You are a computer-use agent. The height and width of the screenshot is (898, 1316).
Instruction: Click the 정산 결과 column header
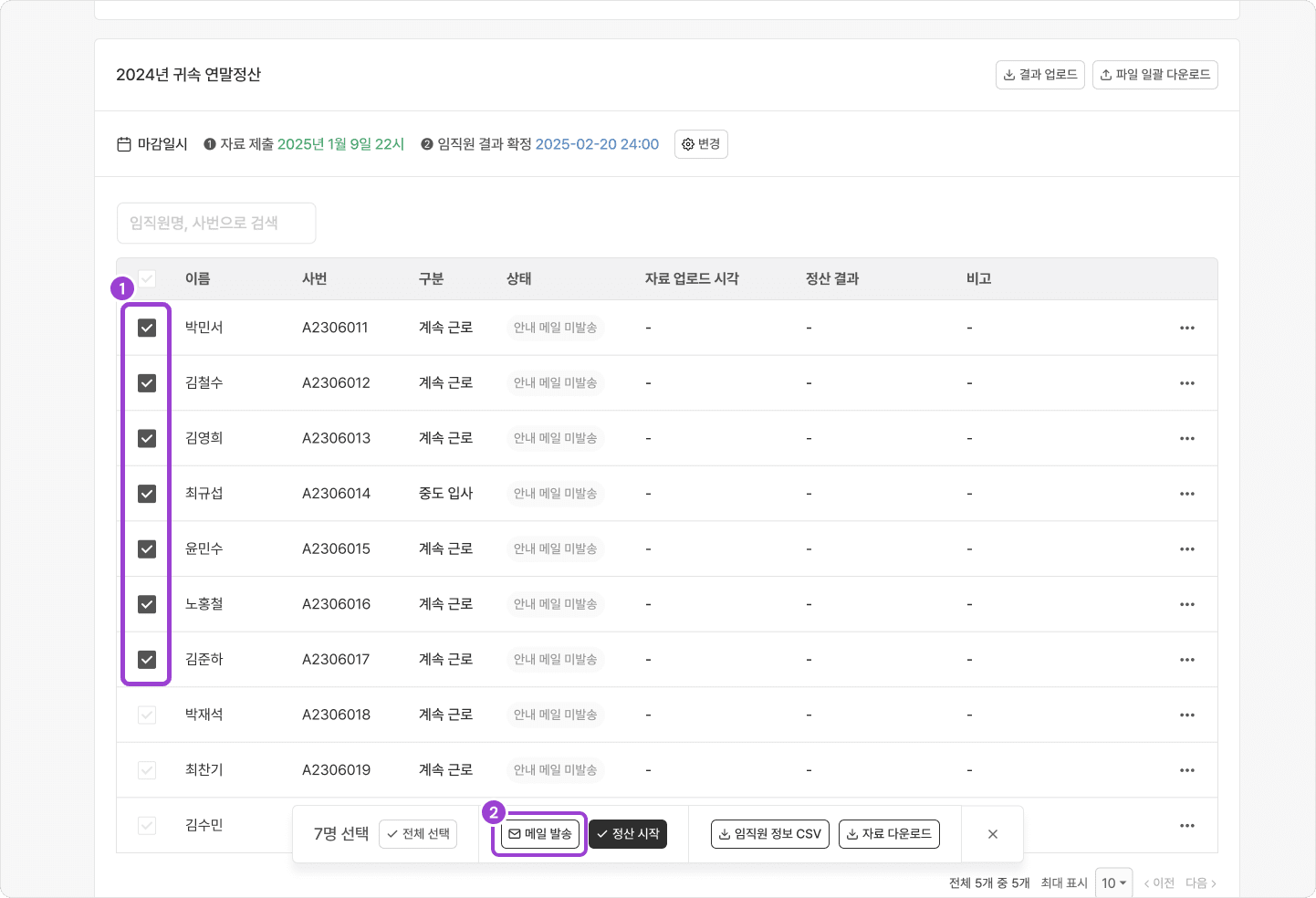pyautogui.click(x=832, y=278)
